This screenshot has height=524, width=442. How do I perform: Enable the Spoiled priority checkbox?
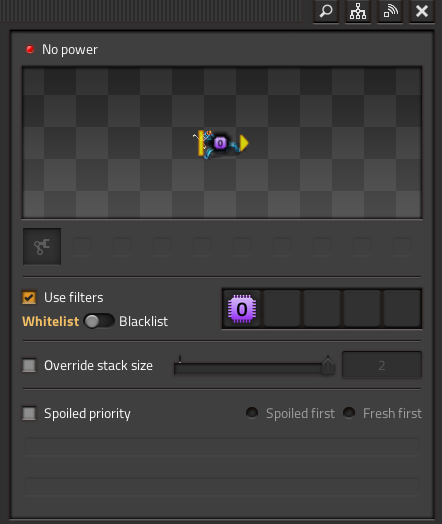pyautogui.click(x=29, y=413)
